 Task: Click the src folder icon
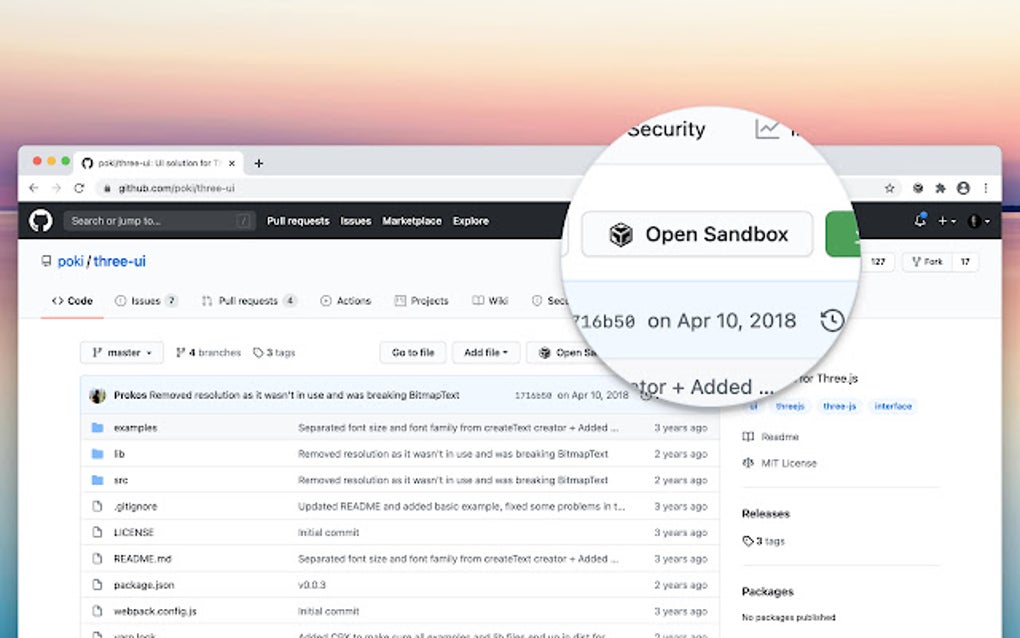coord(98,480)
